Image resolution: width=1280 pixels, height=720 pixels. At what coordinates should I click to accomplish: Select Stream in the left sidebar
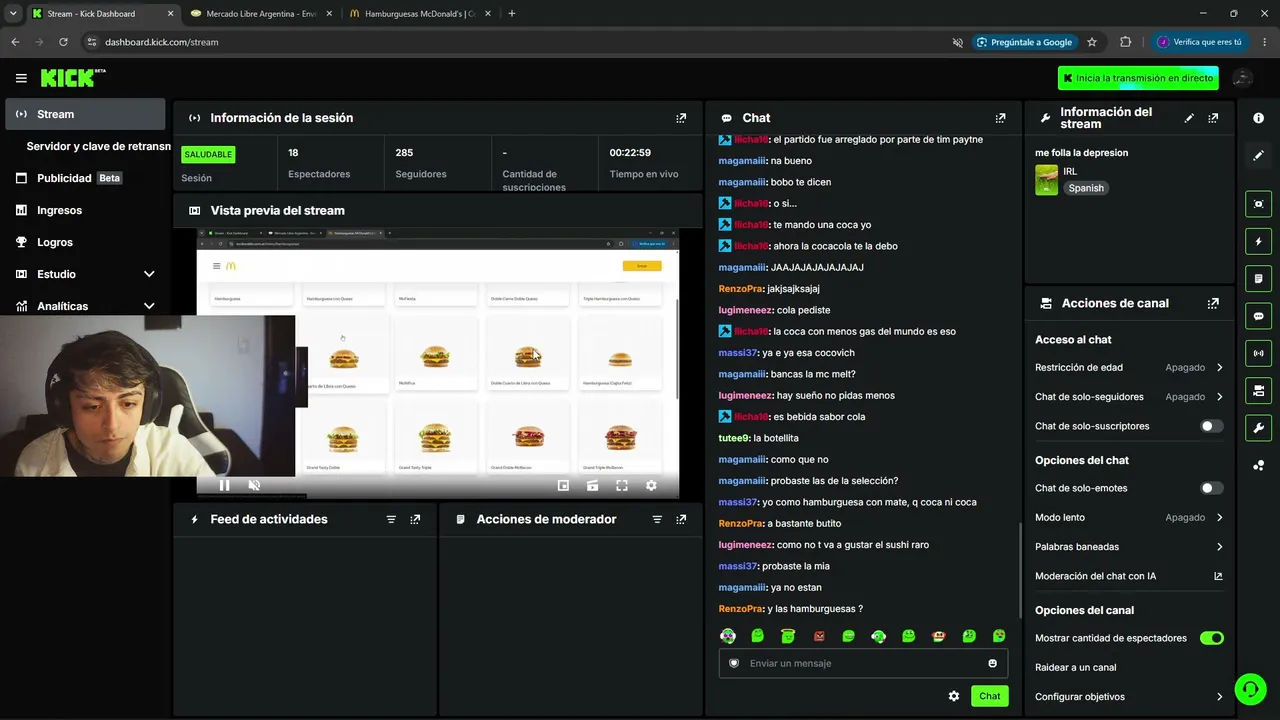coord(85,114)
